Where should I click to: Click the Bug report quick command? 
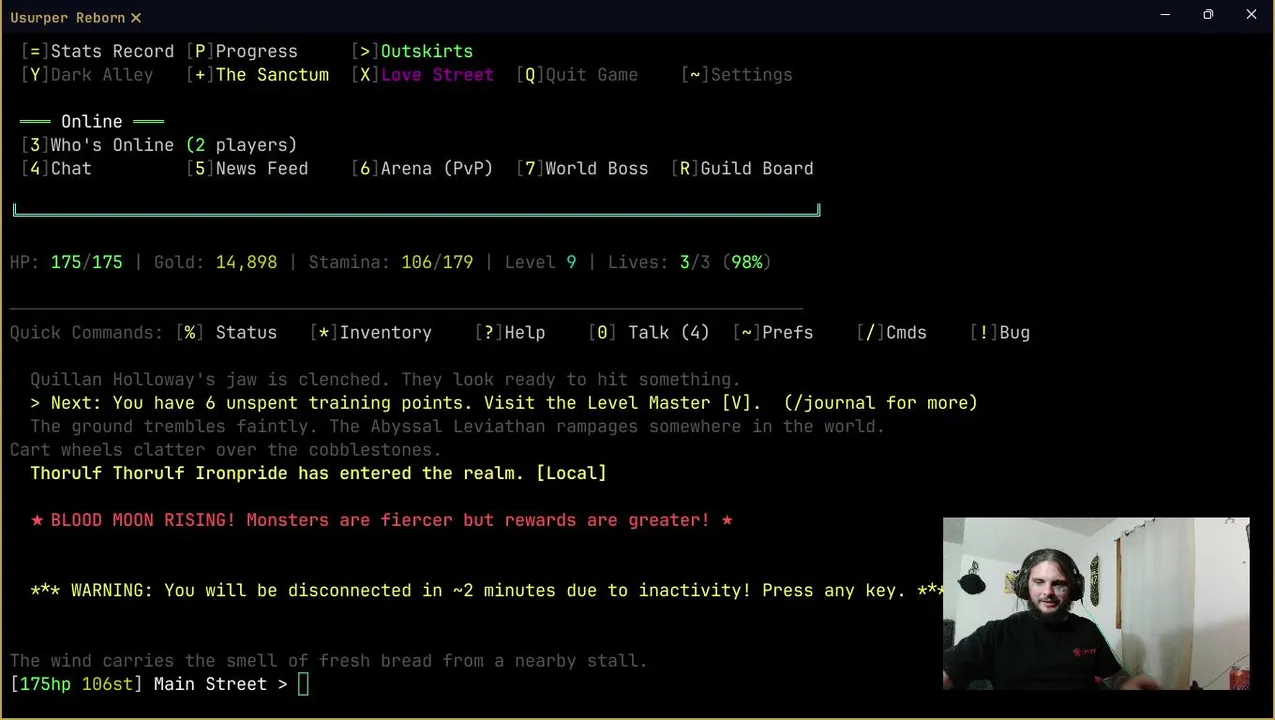(1000, 333)
